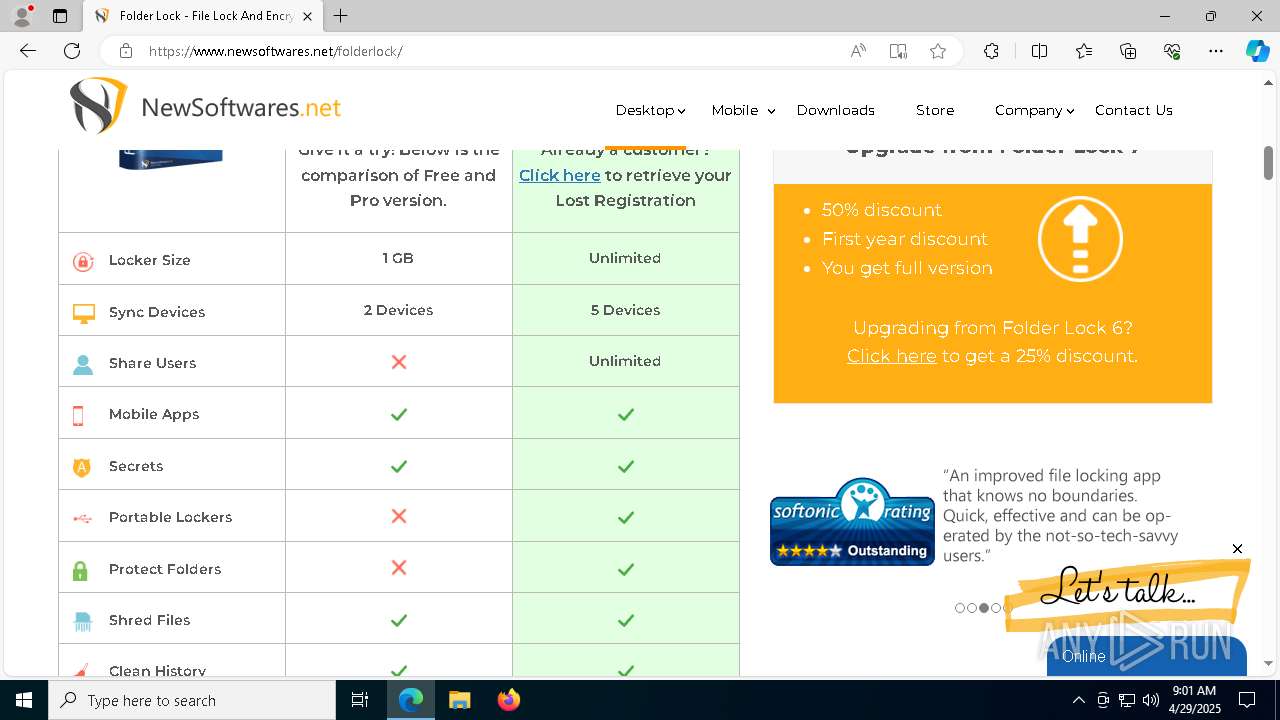Viewport: 1280px width, 720px height.
Task: Open the tab actions menu icon
Action: point(60,16)
